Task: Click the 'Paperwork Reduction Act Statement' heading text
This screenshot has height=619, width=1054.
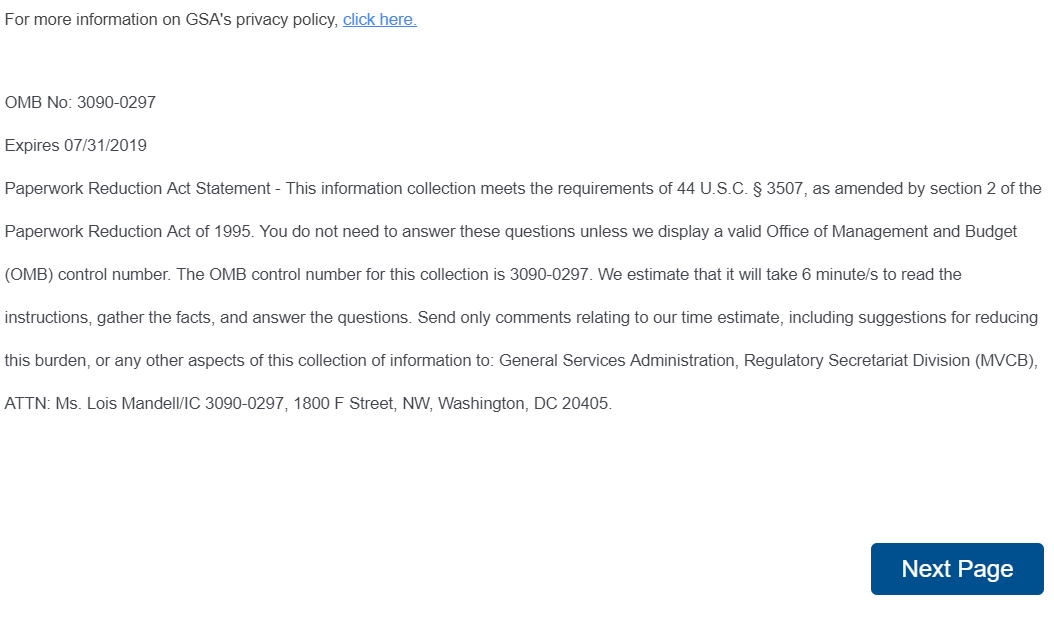Action: click(138, 188)
